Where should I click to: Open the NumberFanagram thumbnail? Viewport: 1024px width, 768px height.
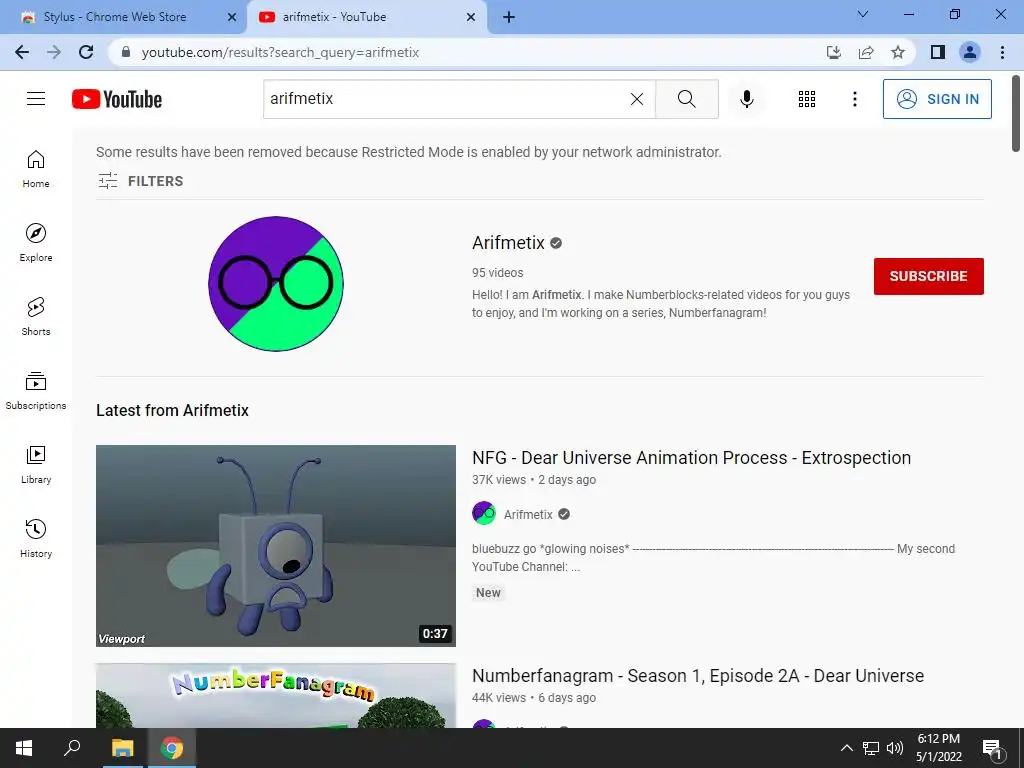point(276,696)
